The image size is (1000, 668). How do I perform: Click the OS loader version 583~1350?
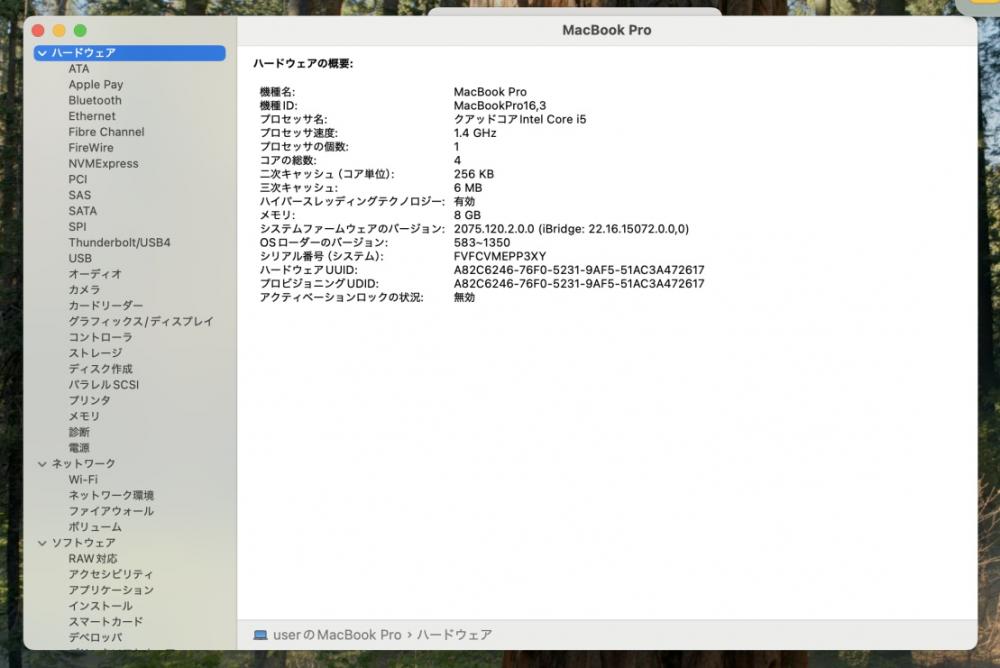482,243
